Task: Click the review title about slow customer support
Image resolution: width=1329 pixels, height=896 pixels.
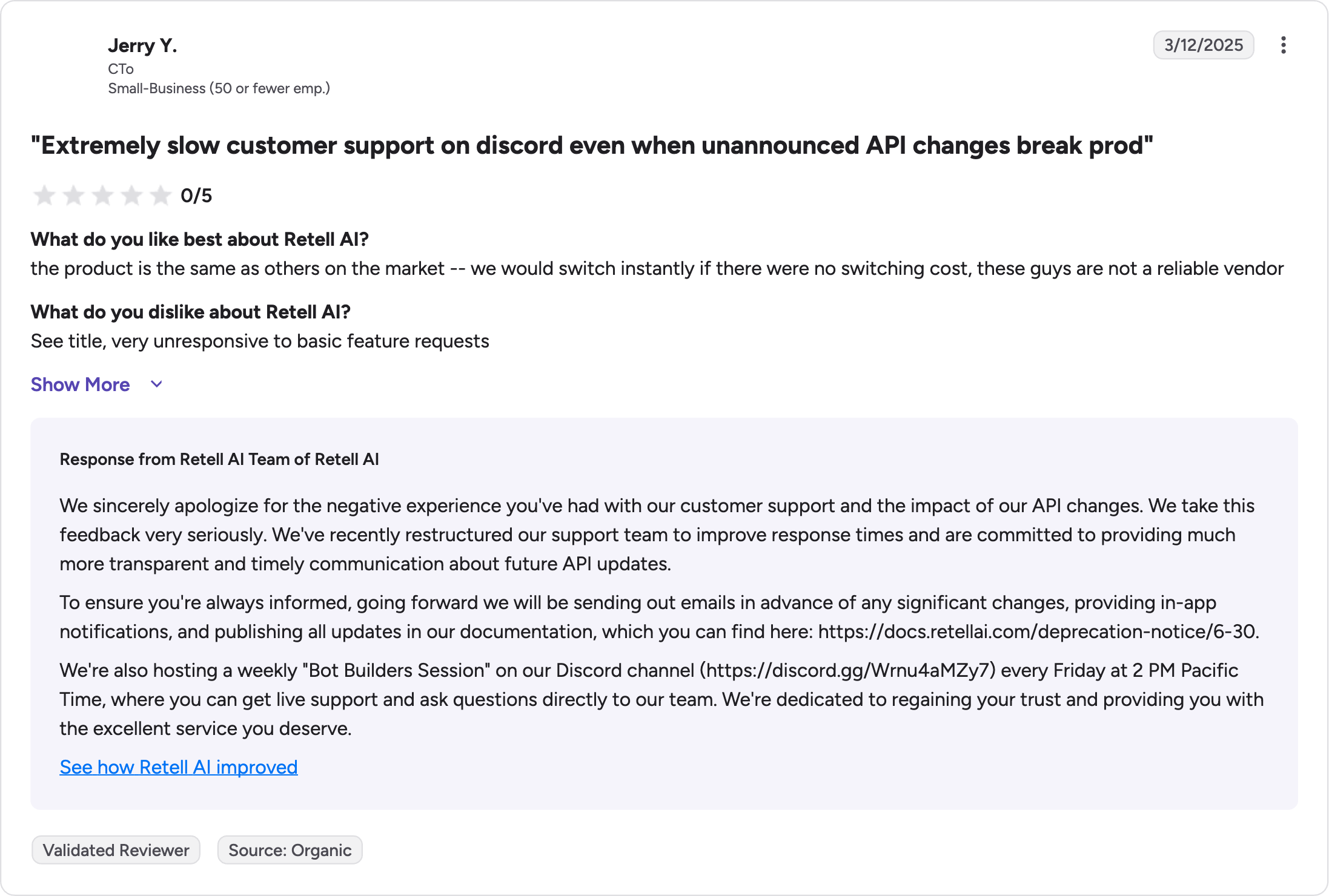Action: (x=592, y=145)
